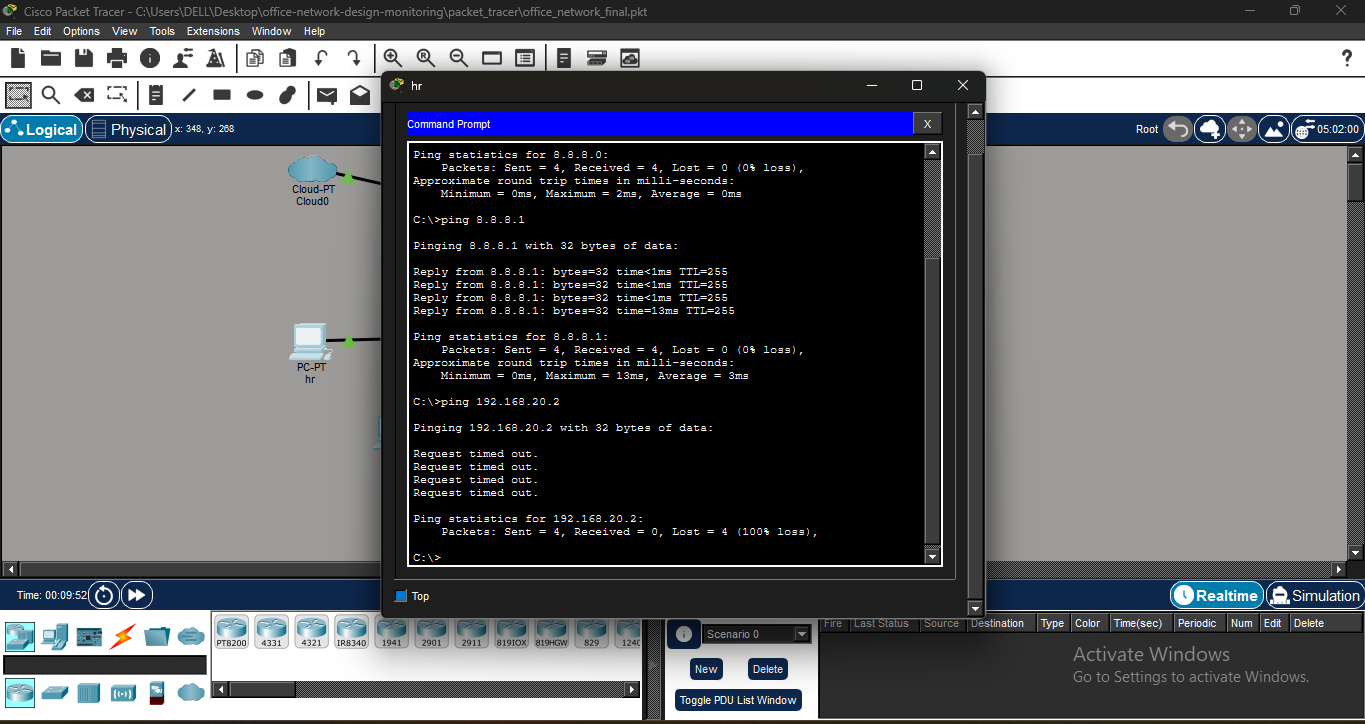Close the Command Prompt with X button
Screen dimensions: 1365x724
tap(927, 124)
